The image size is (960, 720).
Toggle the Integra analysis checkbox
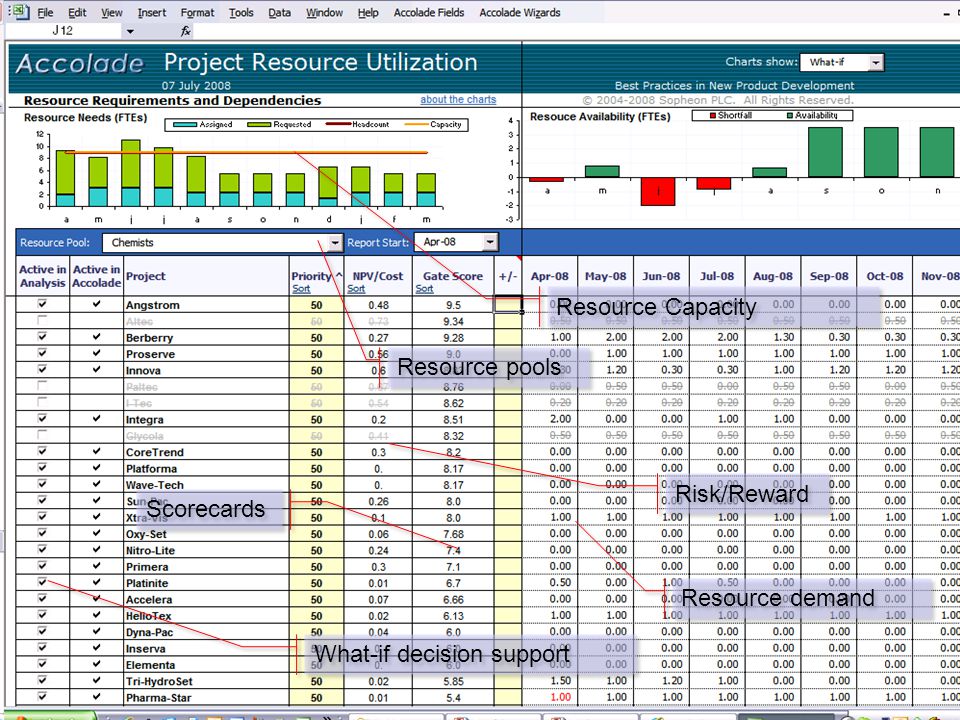pos(42,418)
